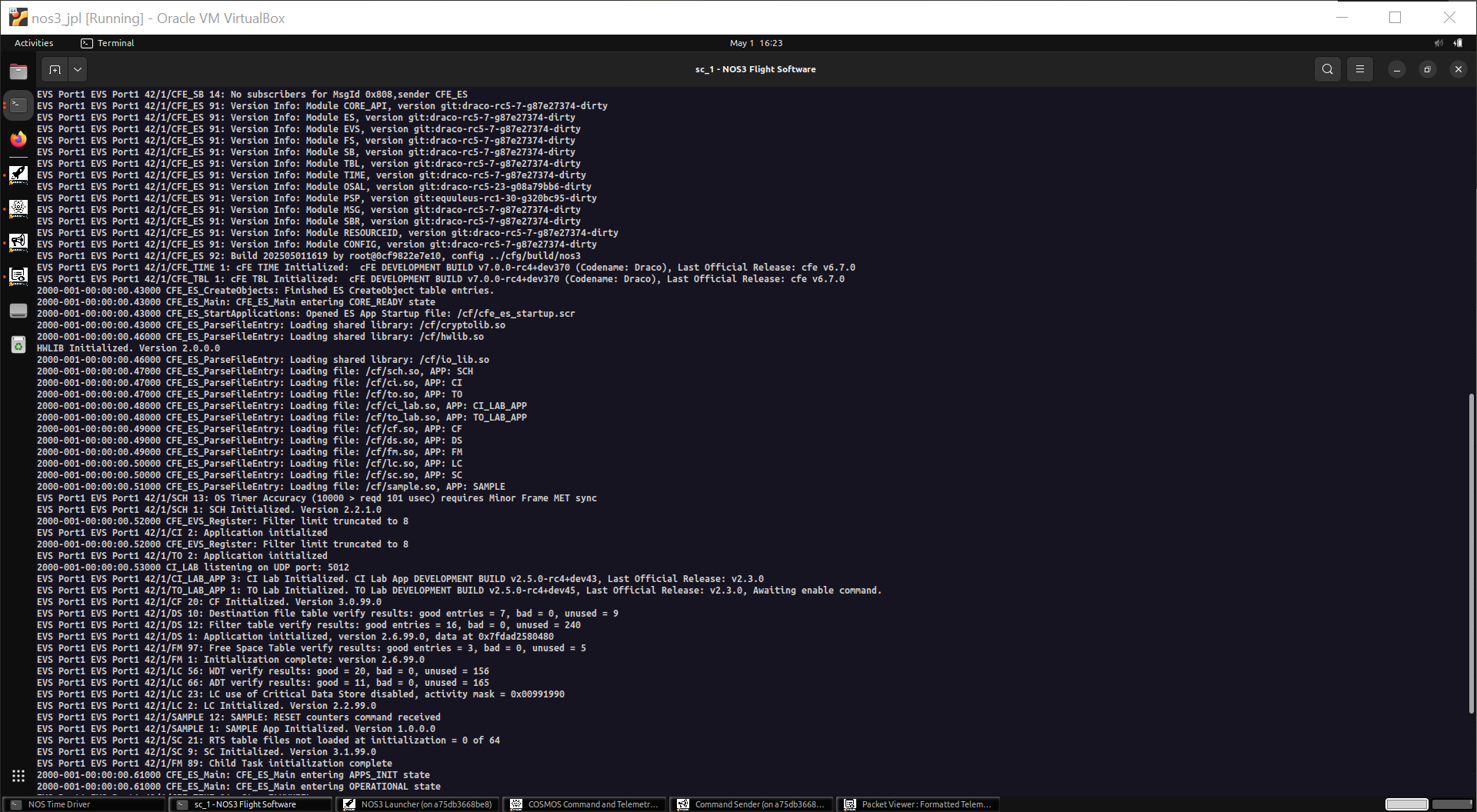Click the 'SAMPLE App Initialized. Version 1.0.0.0' line

point(236,729)
